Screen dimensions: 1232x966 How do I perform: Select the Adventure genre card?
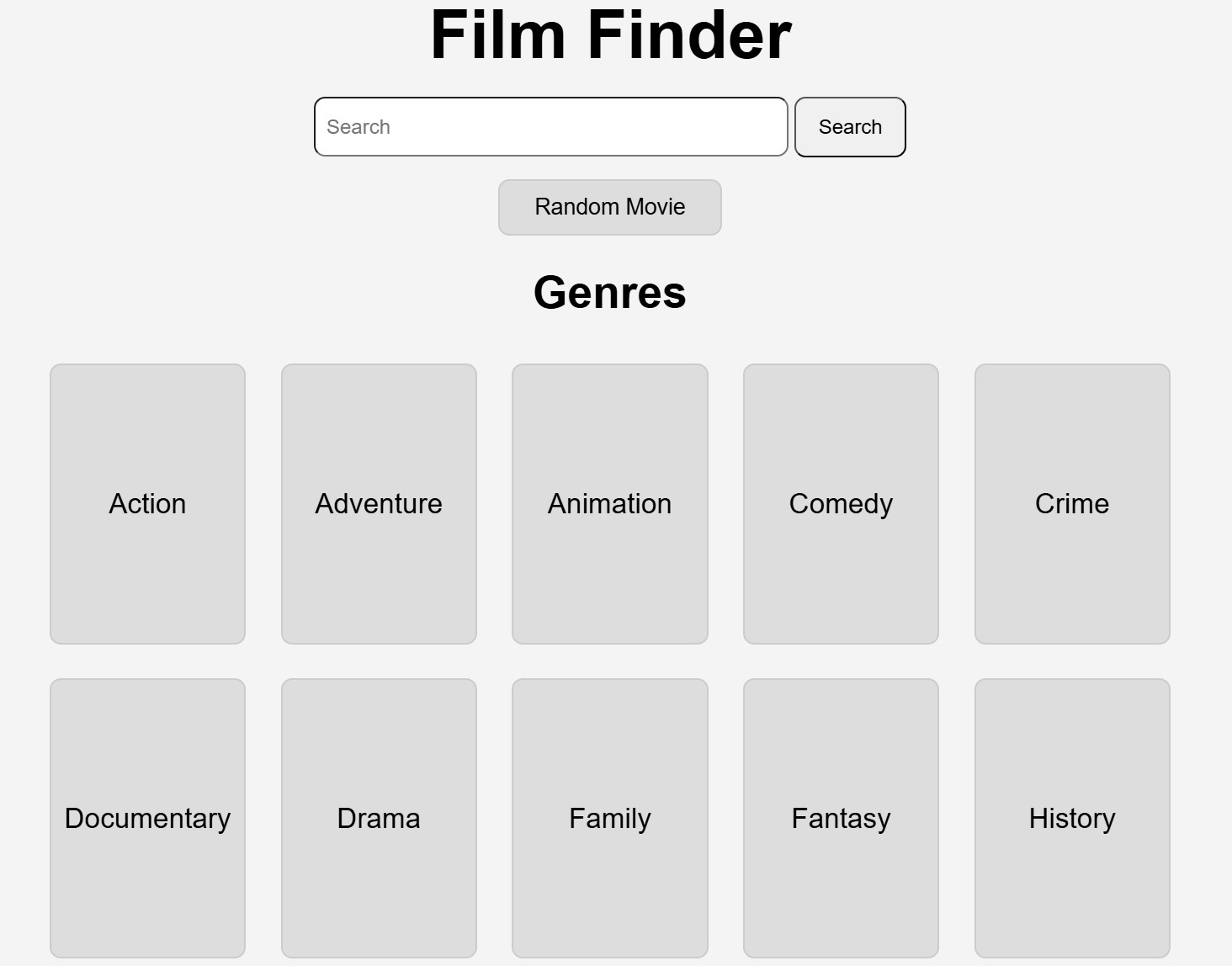click(379, 504)
